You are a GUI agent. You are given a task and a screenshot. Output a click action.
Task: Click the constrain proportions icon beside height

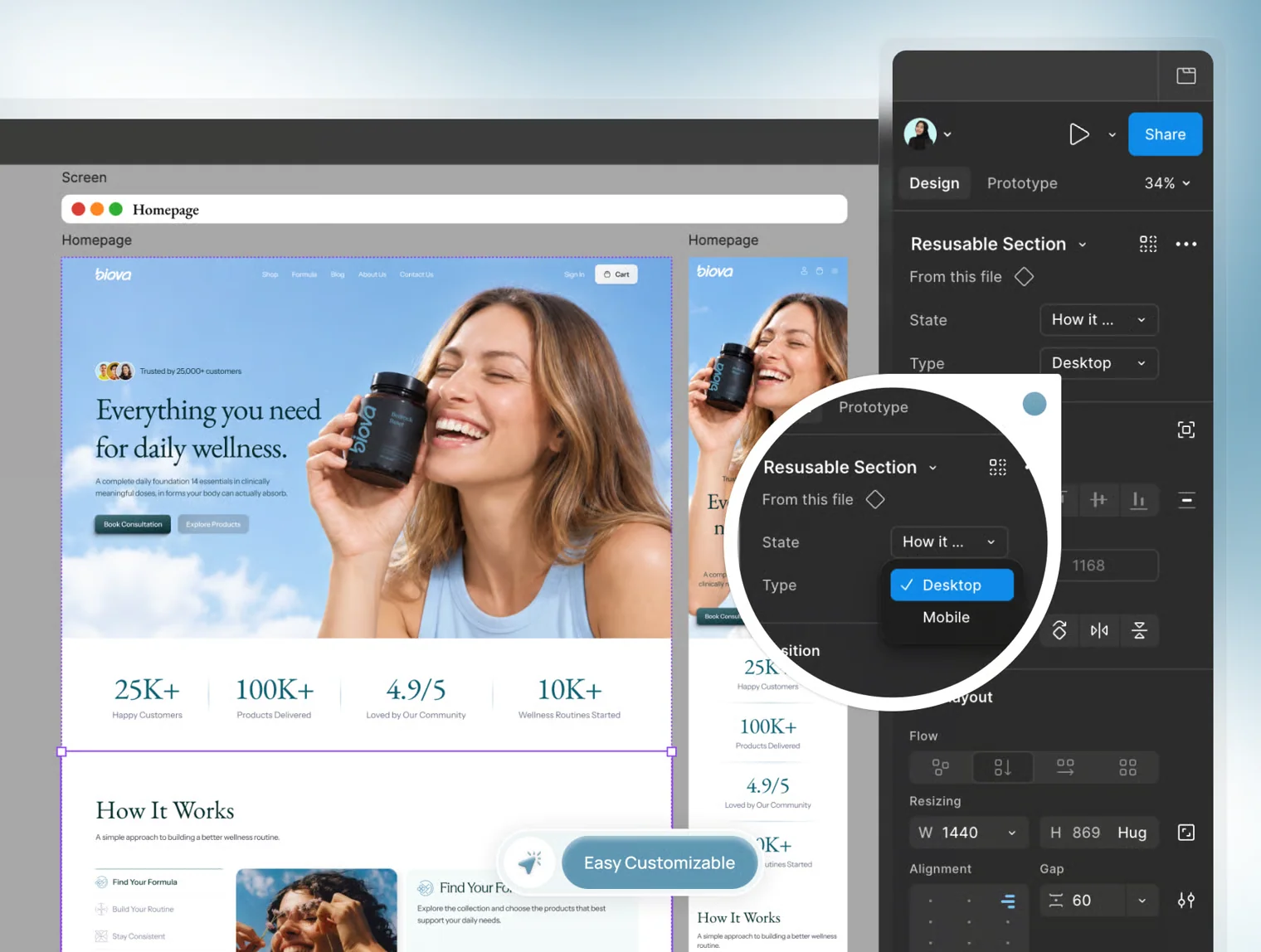[1186, 833]
